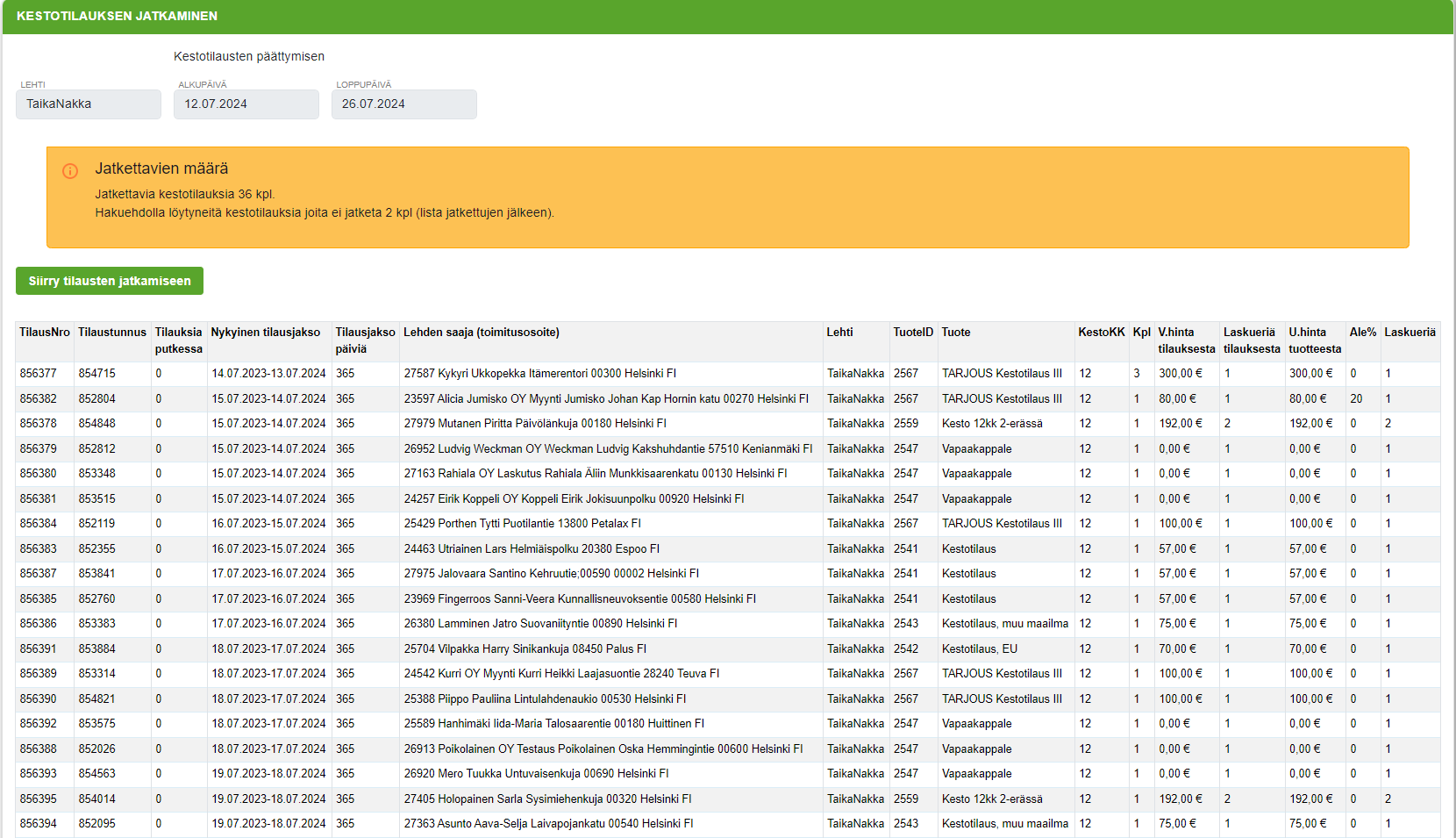The width and height of the screenshot is (1456, 838).
Task: Click the Alkupäivä field 12.07.2024
Action: tap(246, 104)
